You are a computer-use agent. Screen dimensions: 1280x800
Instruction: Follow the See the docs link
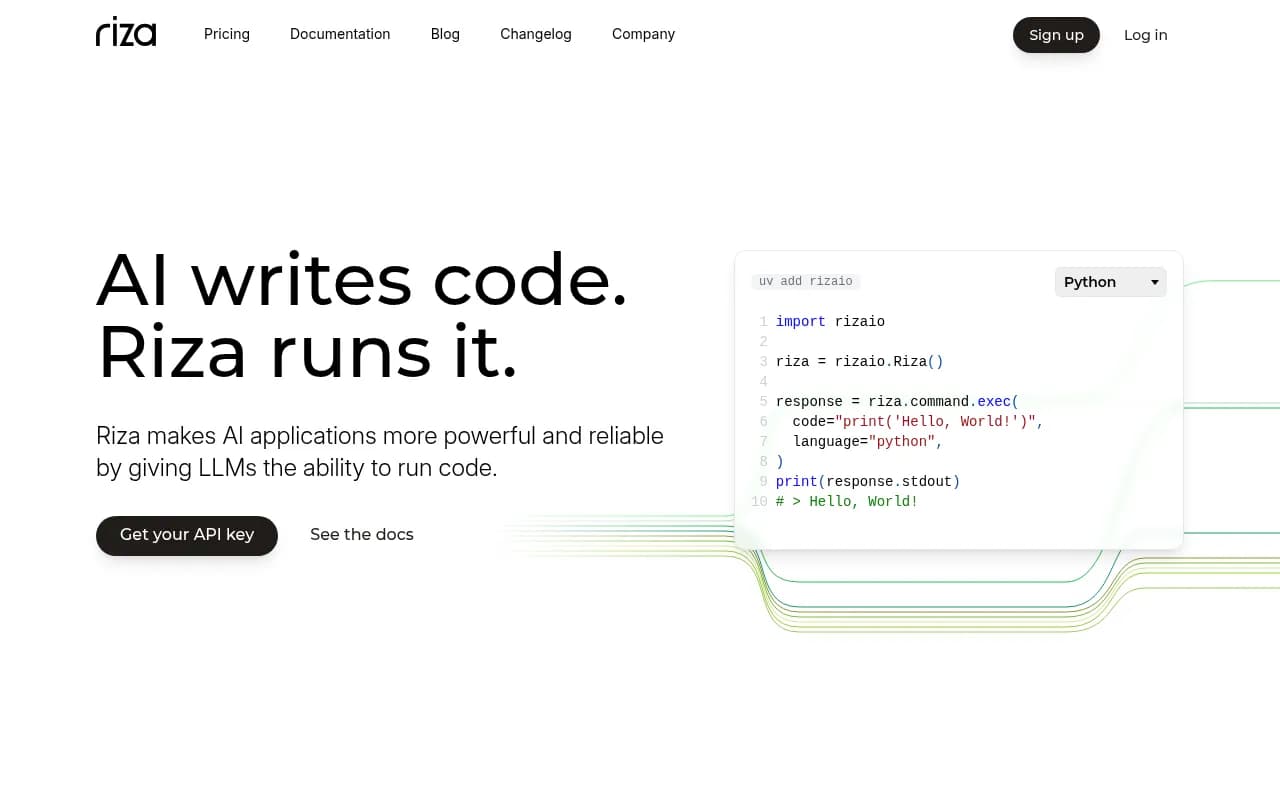point(362,535)
